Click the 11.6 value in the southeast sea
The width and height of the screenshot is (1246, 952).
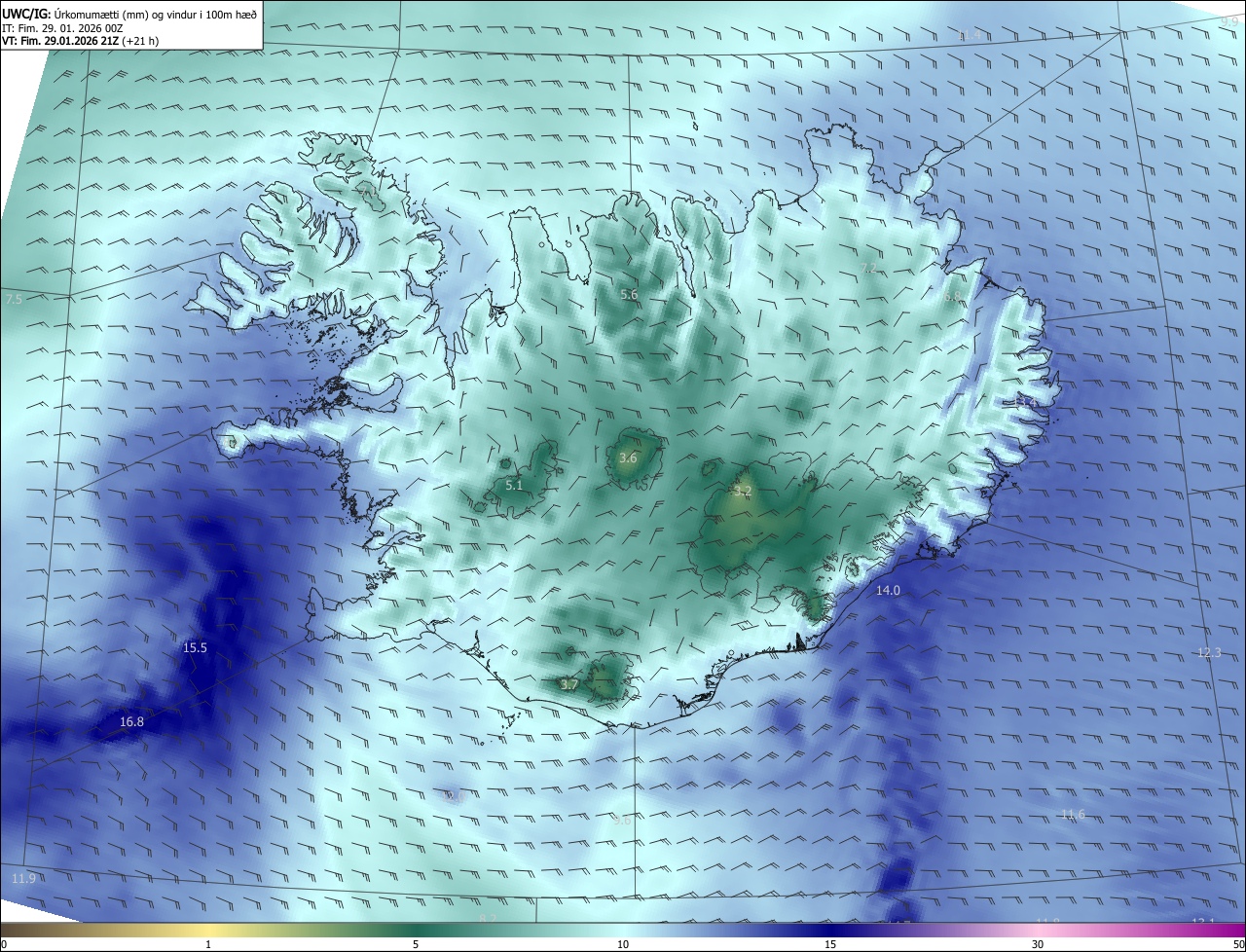pyautogui.click(x=1073, y=814)
